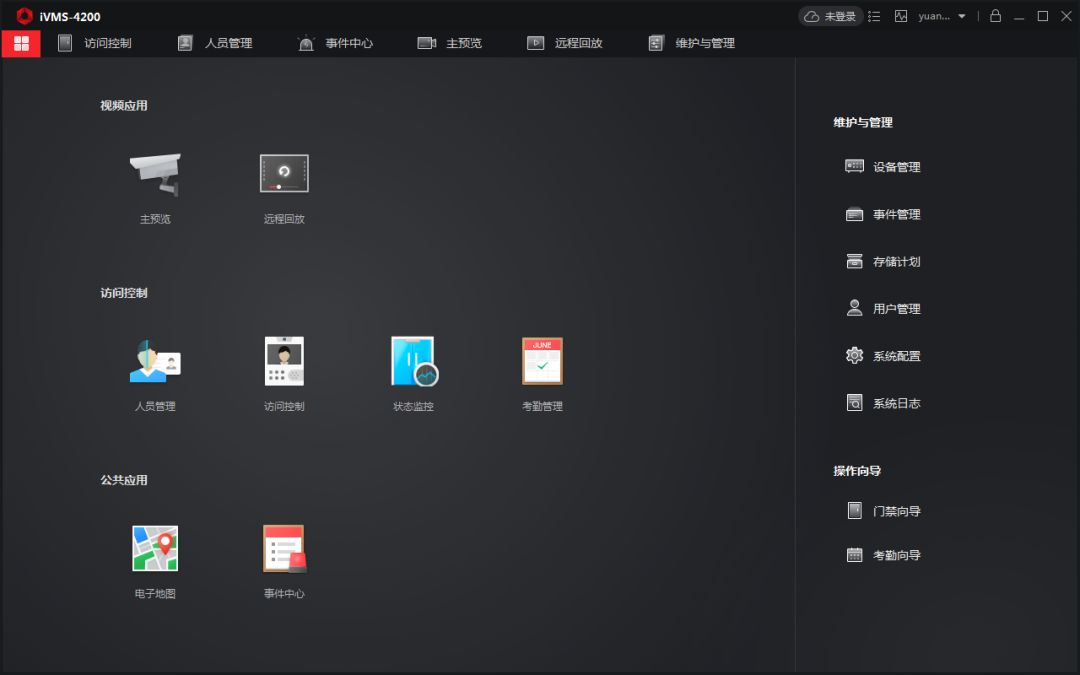
Task: Start the 门禁向导 wizard
Action: point(883,511)
